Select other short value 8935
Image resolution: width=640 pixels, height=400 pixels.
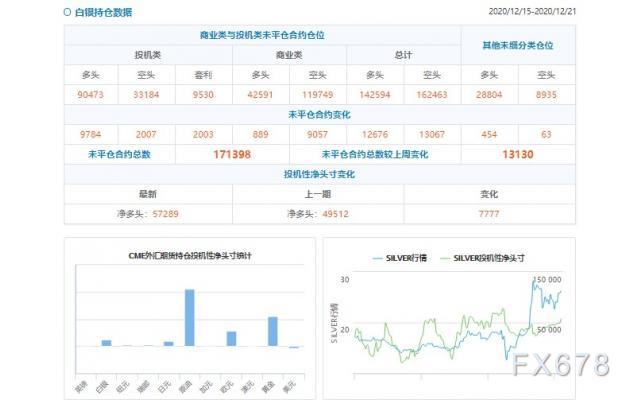[x=546, y=95]
